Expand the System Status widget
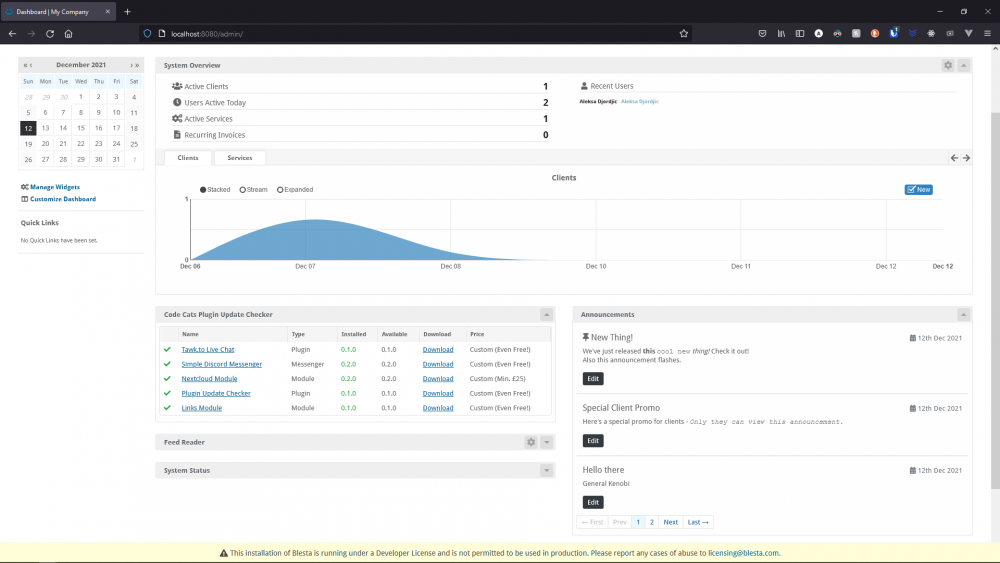This screenshot has width=1000, height=563. pos(547,471)
